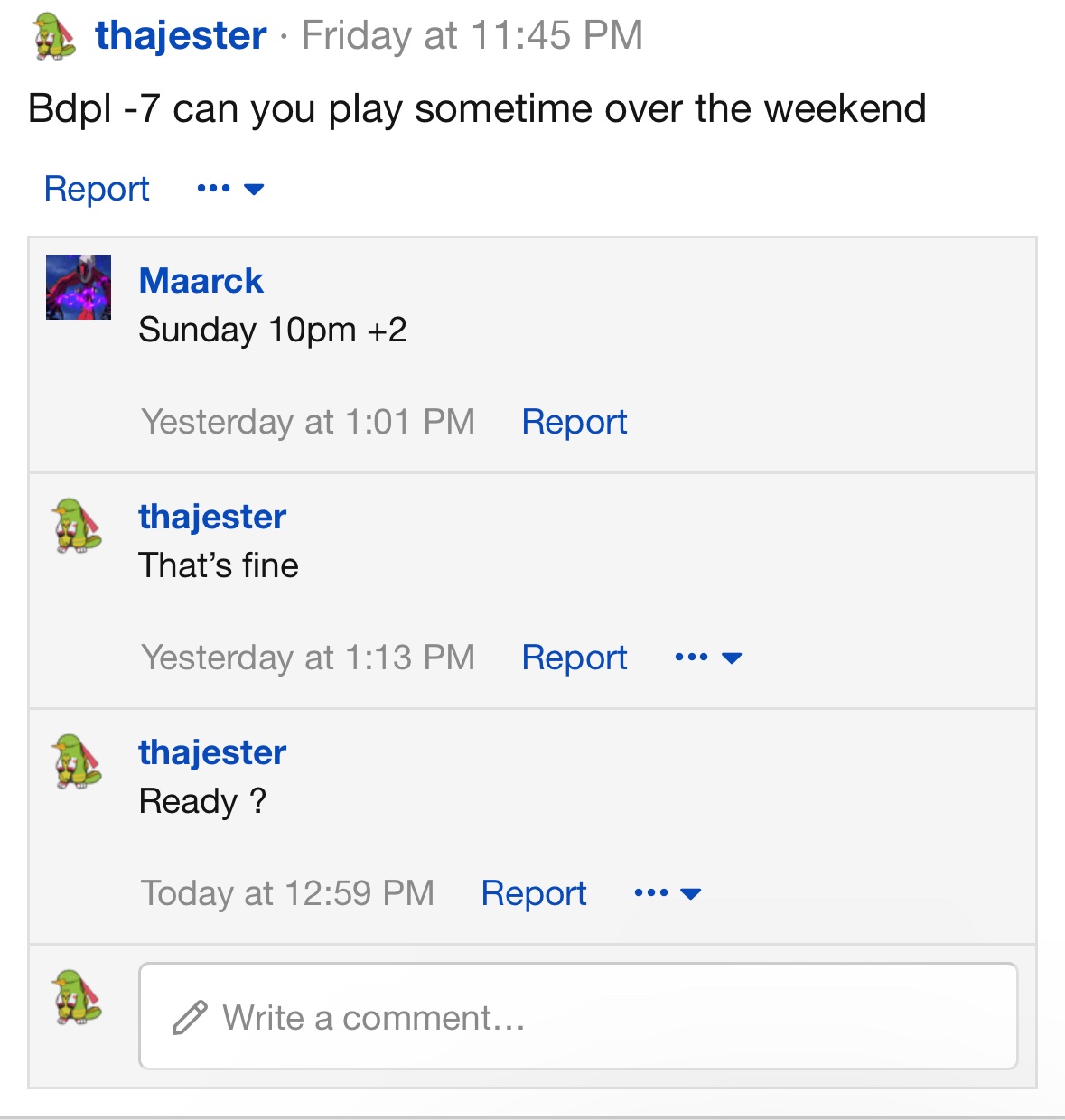Screen dimensions: 1065x1120
Task: Click the "Friday at 11:45 PM" post timestamp
Action: tap(472, 36)
